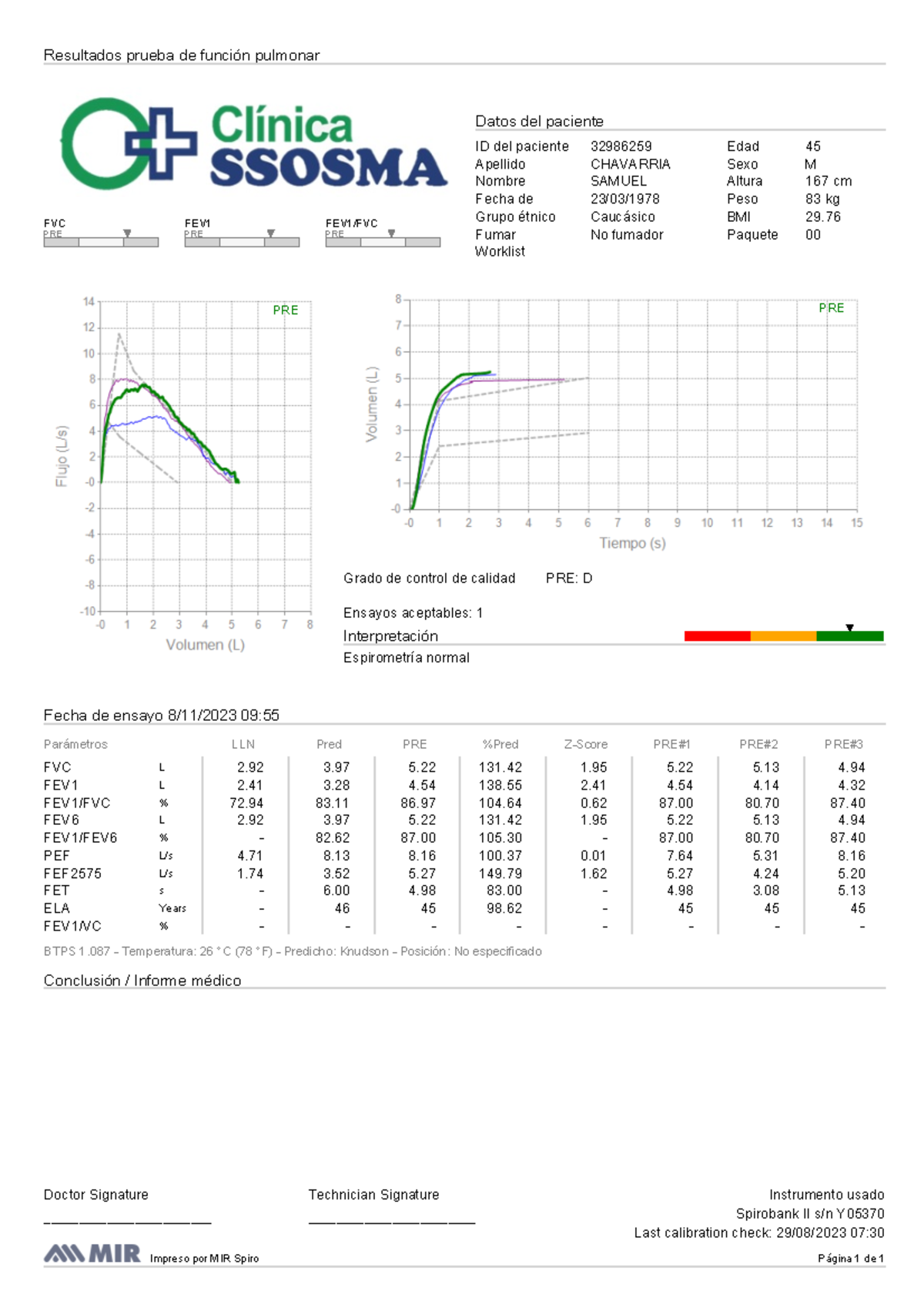Click the Parámetros column header
Screen dimensions: 924x1308
click(75, 744)
